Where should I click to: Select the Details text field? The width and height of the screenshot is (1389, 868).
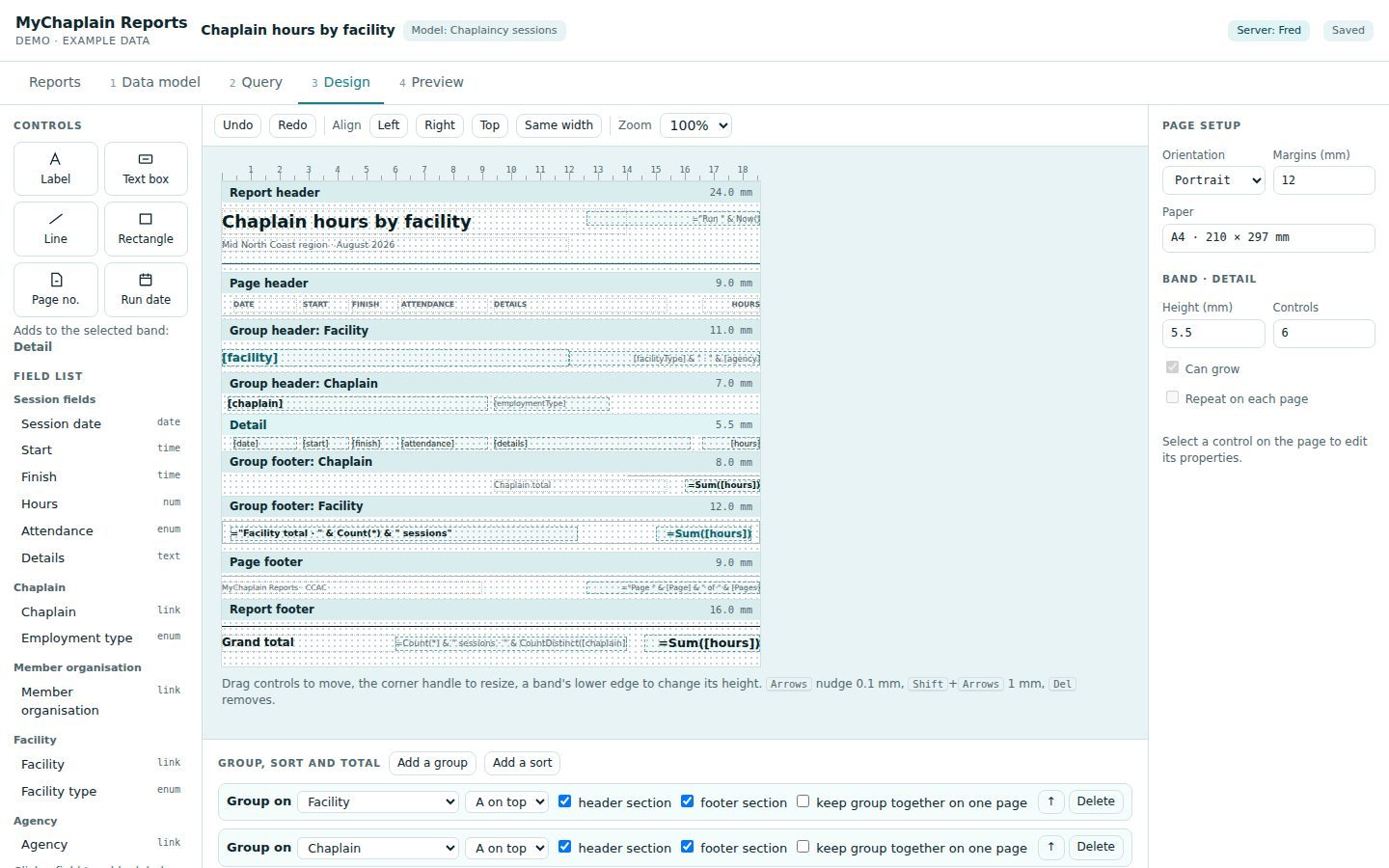pyautogui.click(x=100, y=558)
